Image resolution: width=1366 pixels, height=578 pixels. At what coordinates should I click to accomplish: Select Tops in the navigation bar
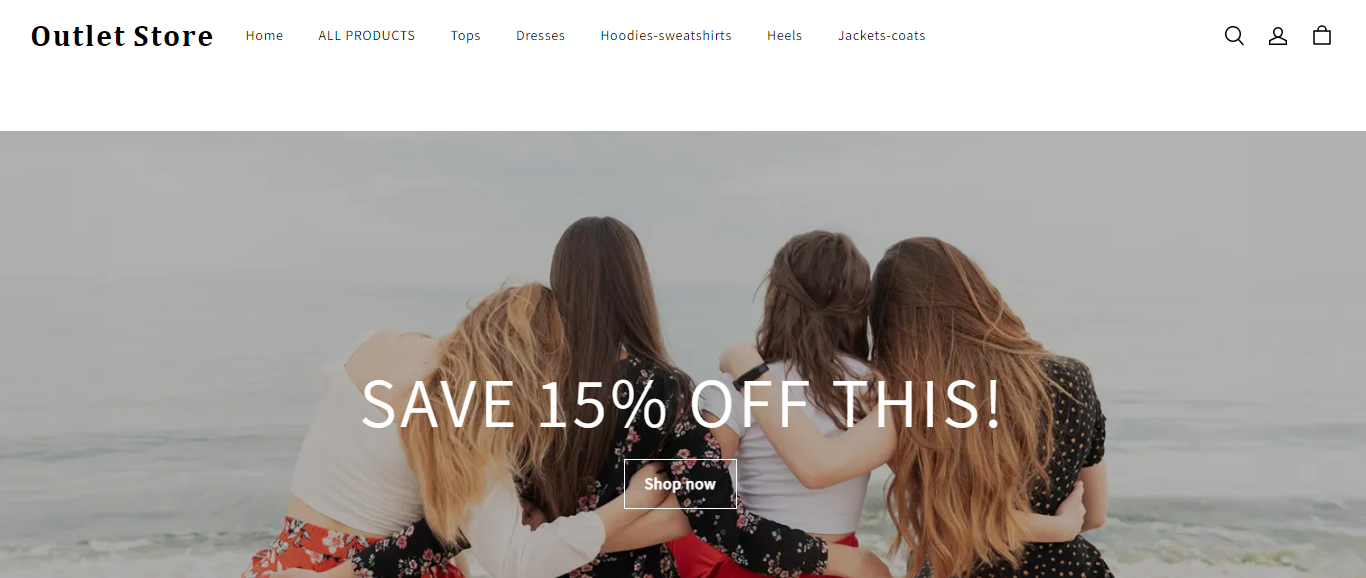click(466, 36)
